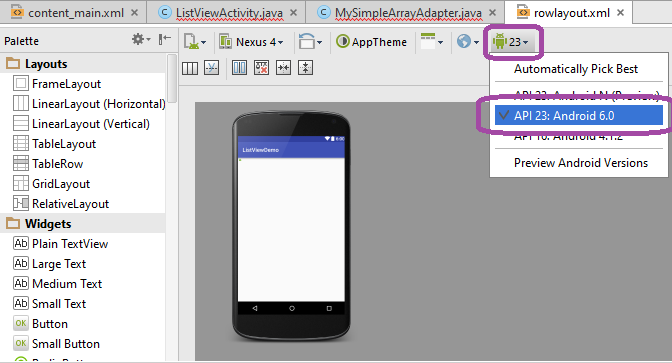This screenshot has width=672, height=363.
Task: Close the MySimpleArrayAdapter.java tab
Action: (493, 13)
